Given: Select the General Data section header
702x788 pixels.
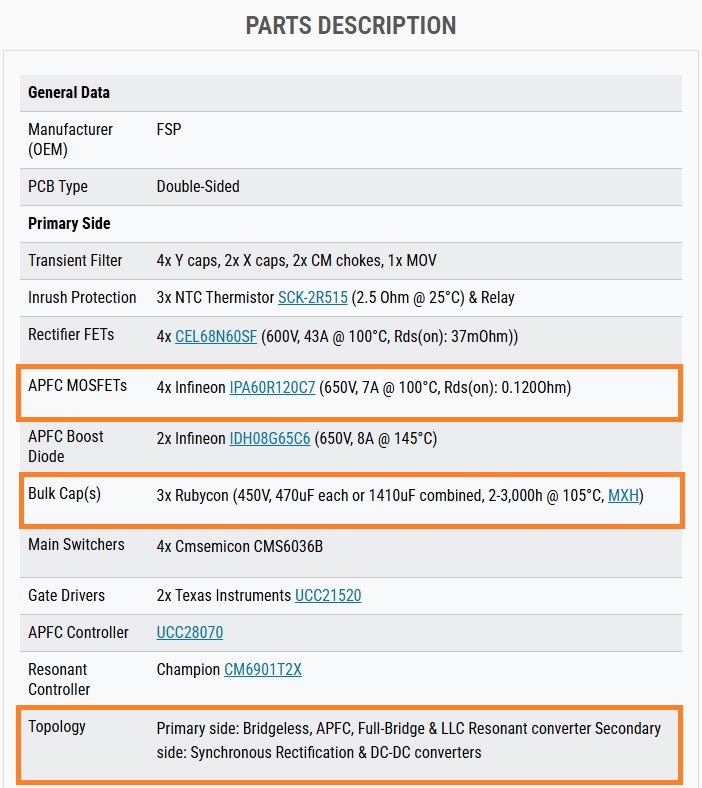Looking at the screenshot, I should click(69, 92).
